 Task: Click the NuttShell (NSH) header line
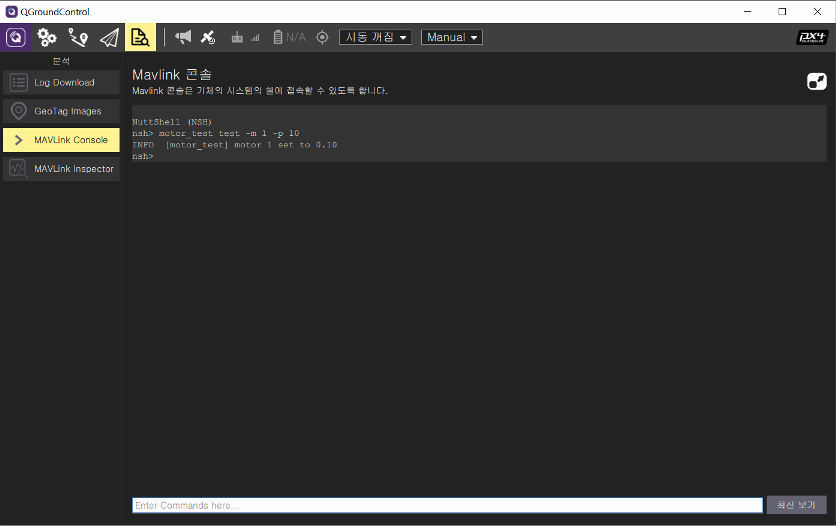point(172,122)
